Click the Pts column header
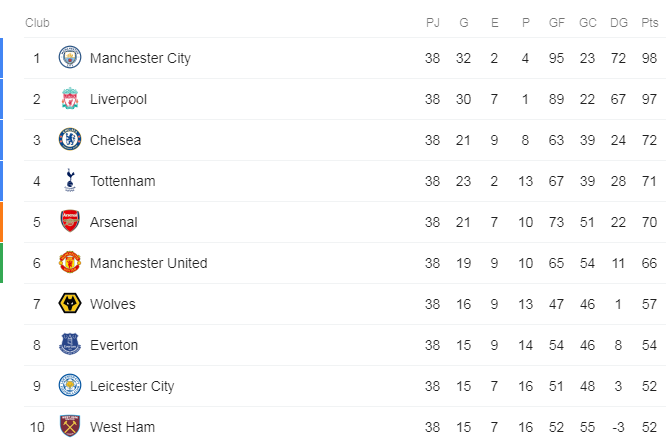666x447 pixels. [x=649, y=23]
